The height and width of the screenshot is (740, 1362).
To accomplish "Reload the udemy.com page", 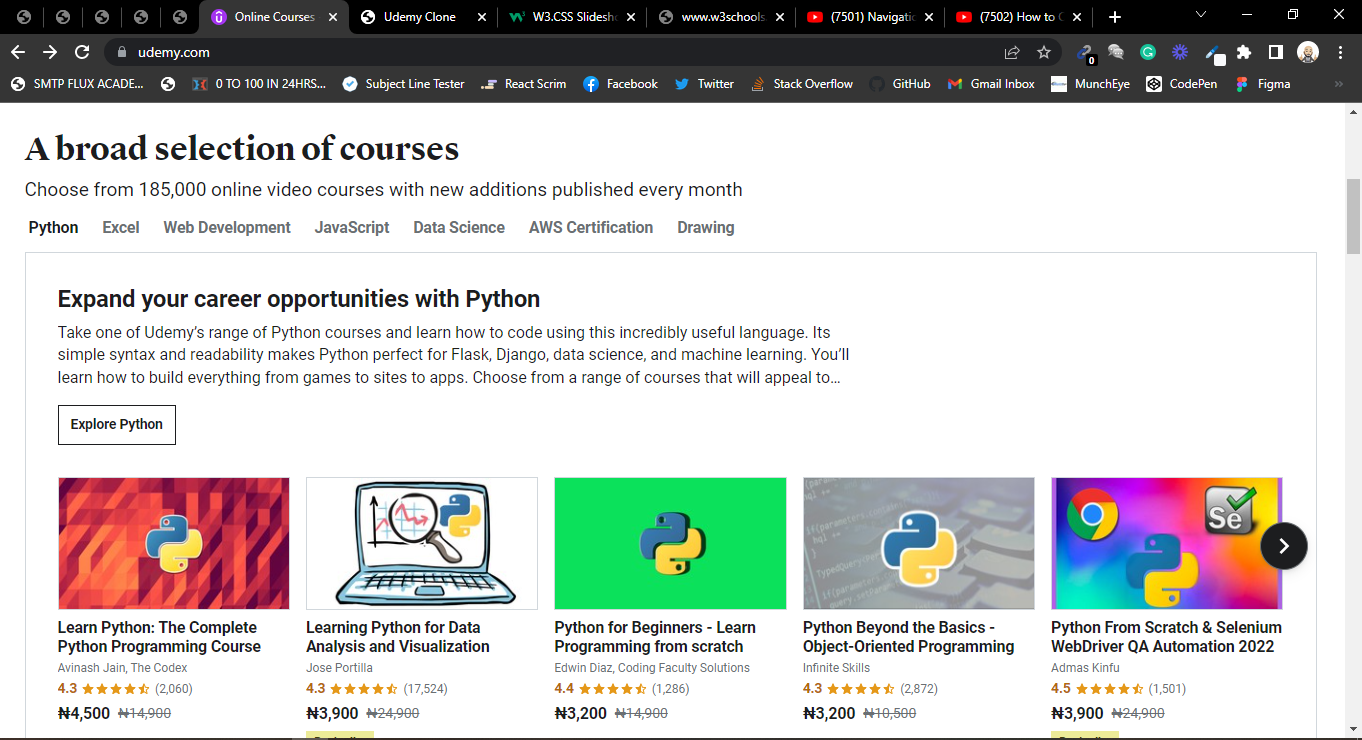I will coord(82,51).
